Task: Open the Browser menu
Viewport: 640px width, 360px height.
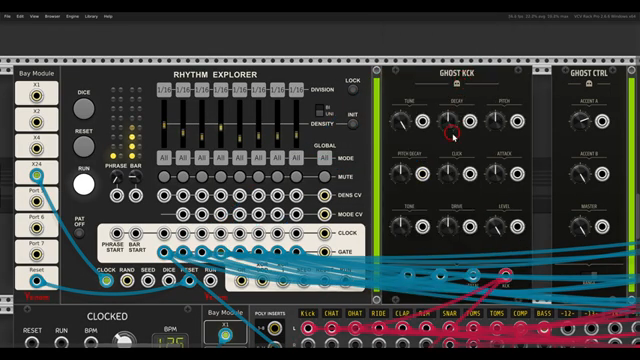Action: coord(52,16)
